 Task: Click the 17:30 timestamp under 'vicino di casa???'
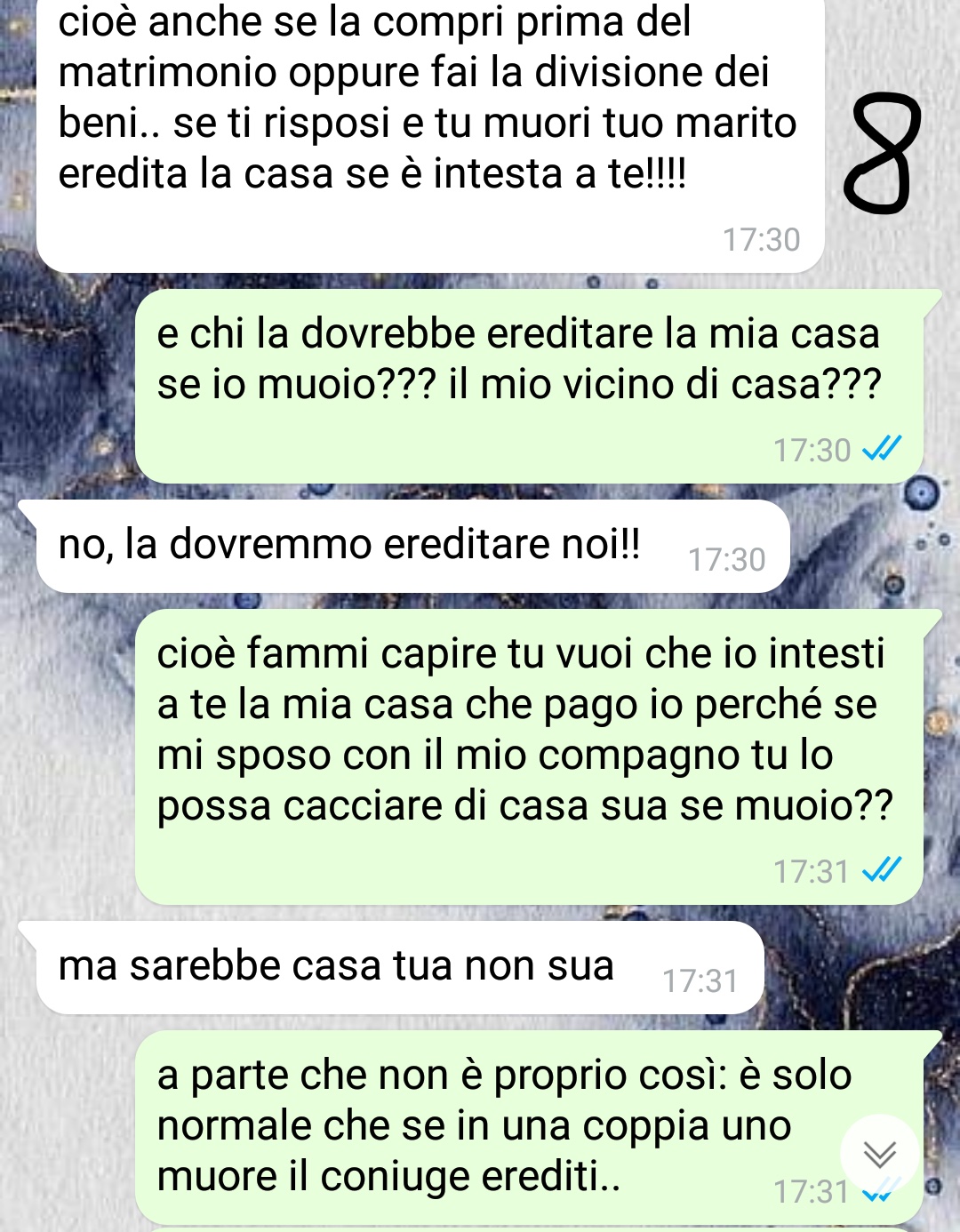(x=812, y=451)
